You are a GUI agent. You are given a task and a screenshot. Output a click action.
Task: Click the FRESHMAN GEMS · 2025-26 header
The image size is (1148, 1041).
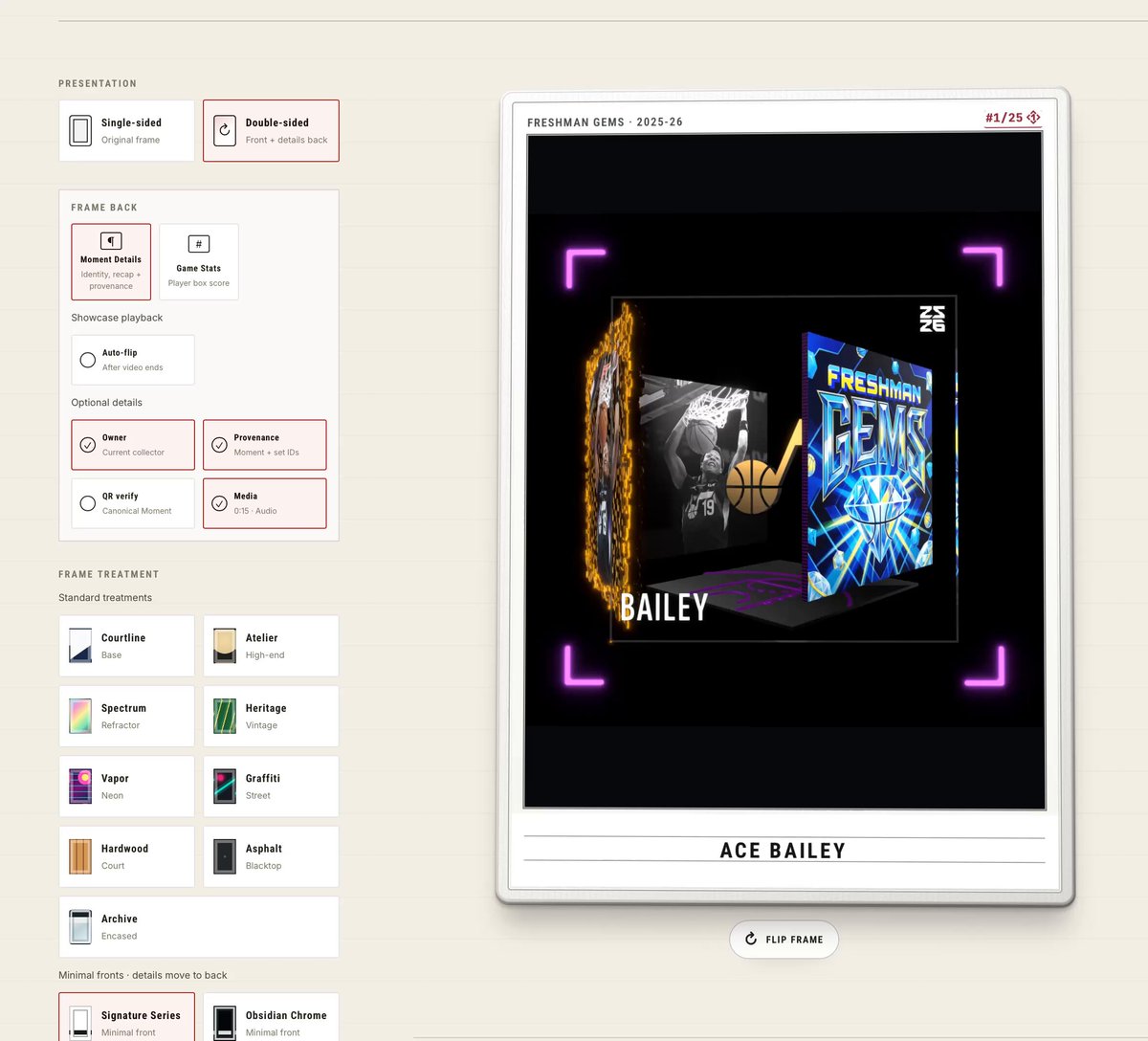click(x=605, y=122)
